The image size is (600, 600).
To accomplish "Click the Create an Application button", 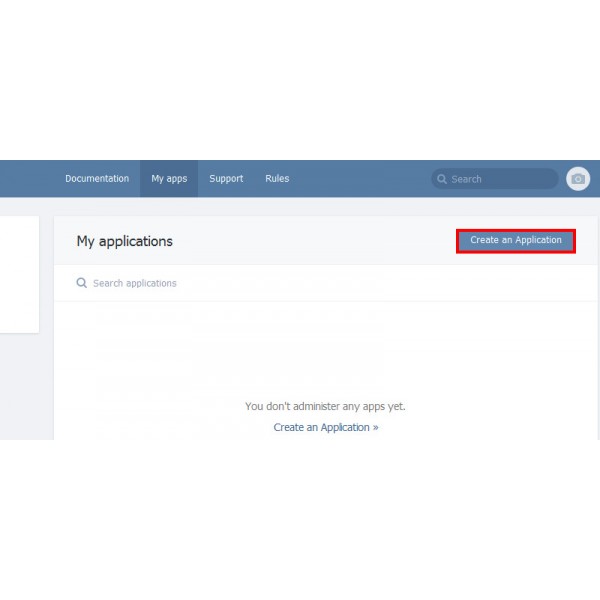I will point(516,241).
